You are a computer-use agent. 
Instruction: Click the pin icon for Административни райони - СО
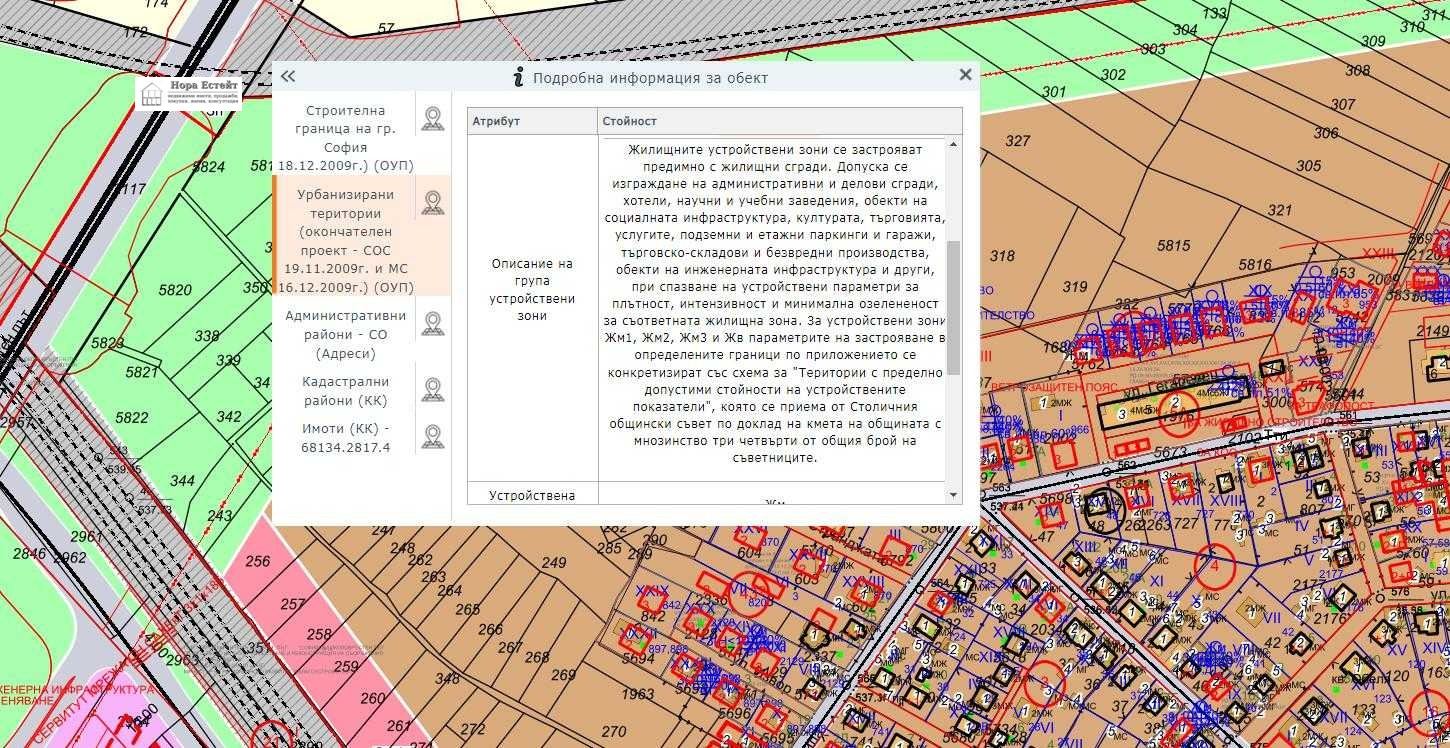click(432, 321)
